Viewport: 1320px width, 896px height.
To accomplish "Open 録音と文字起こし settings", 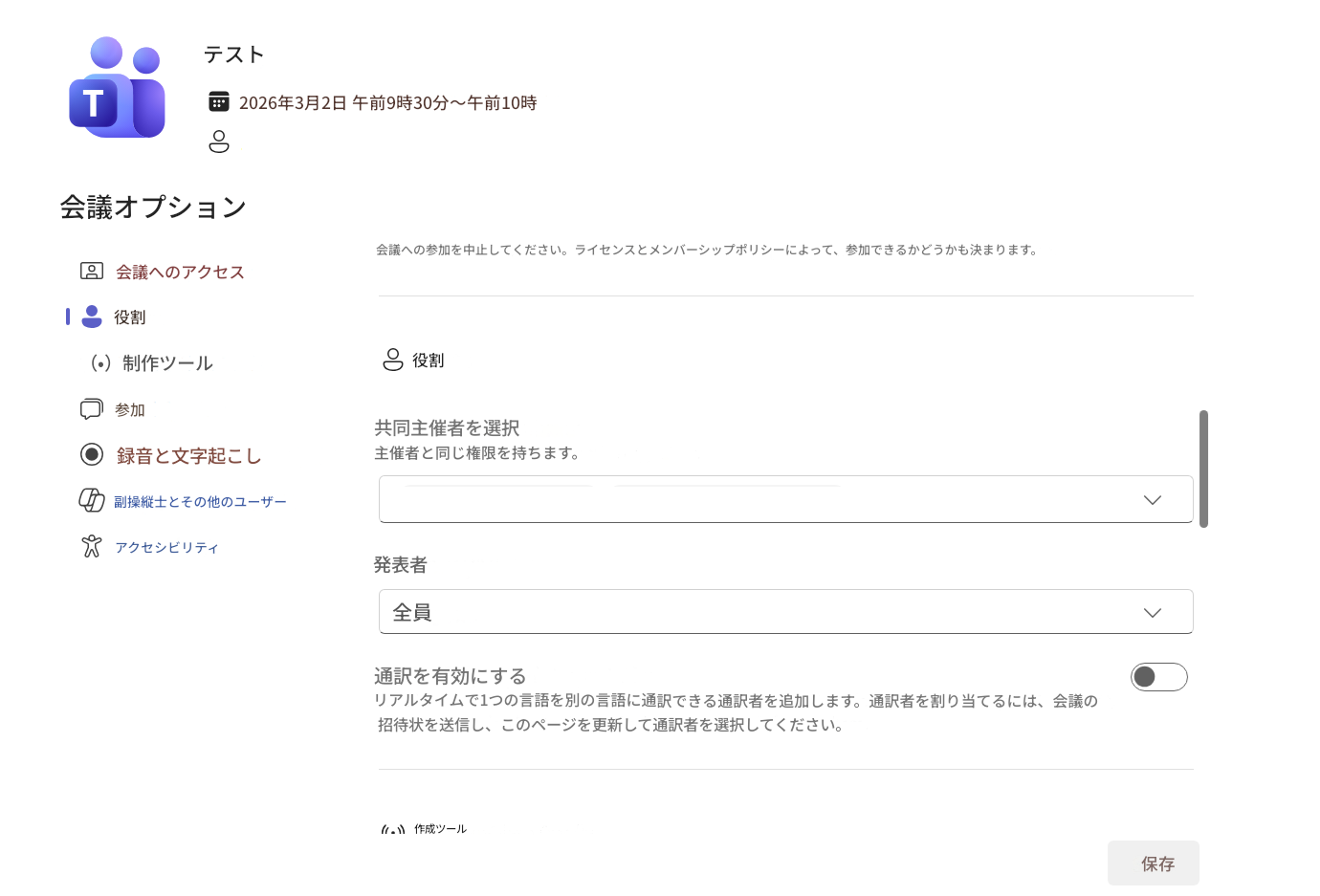I will coord(188,456).
